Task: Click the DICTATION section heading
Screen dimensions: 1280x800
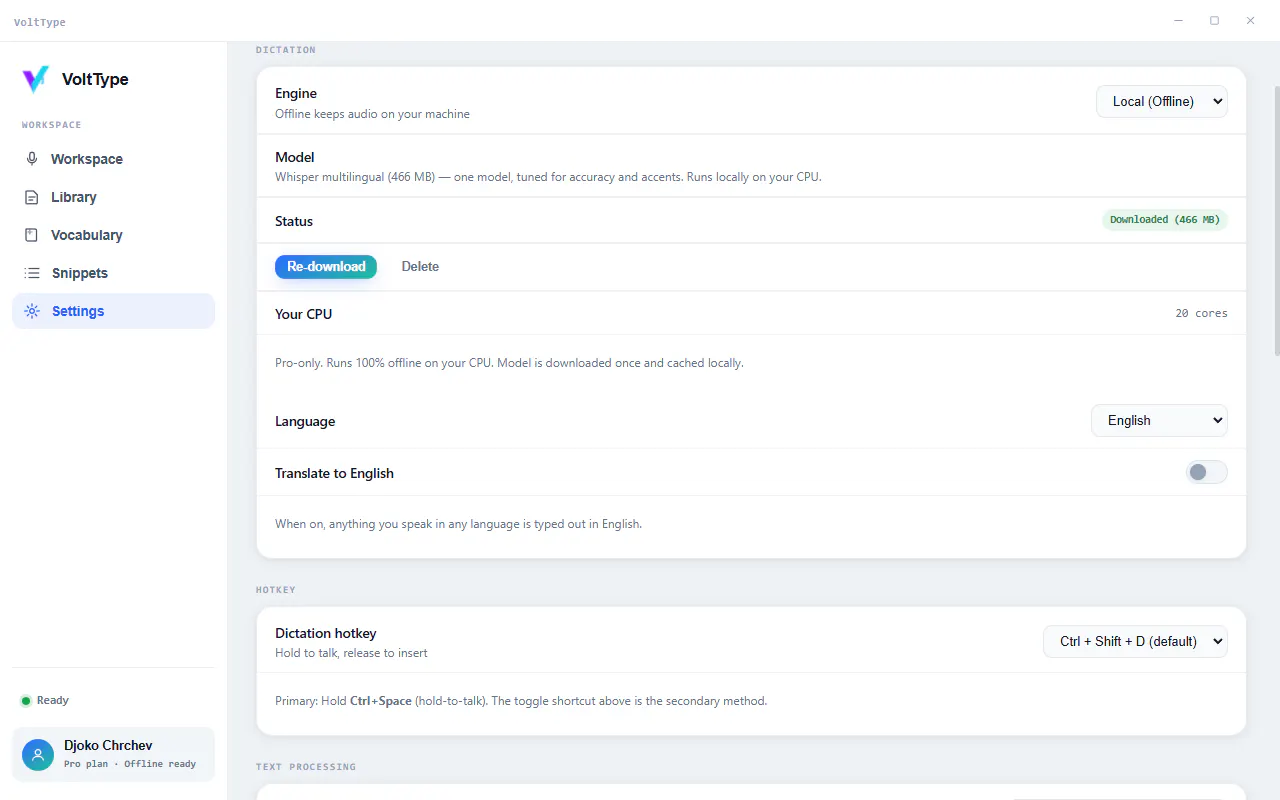Action: click(285, 50)
